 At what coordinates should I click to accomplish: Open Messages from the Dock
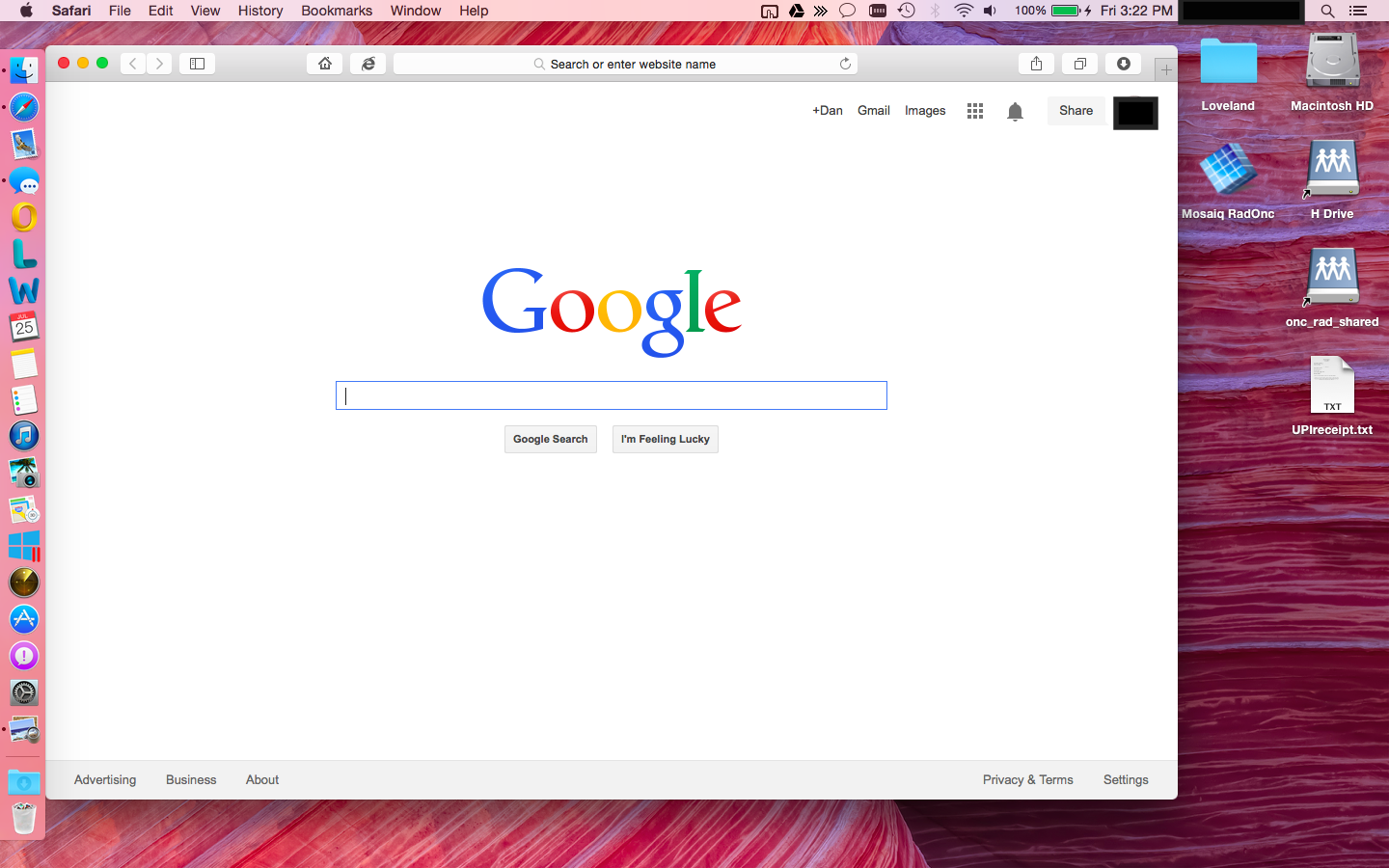click(24, 180)
